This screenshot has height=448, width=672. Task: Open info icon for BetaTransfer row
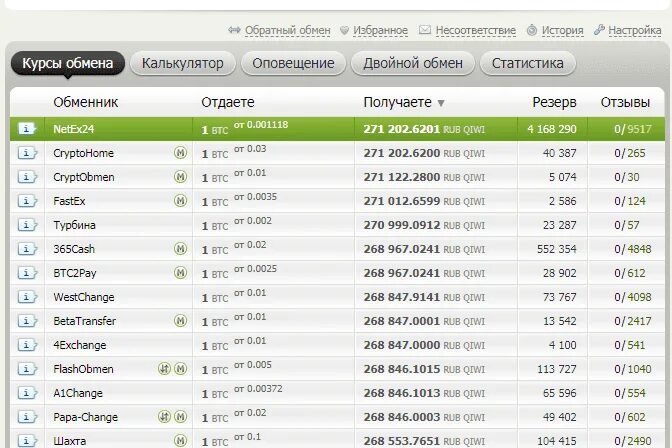pyautogui.click(x=27, y=321)
